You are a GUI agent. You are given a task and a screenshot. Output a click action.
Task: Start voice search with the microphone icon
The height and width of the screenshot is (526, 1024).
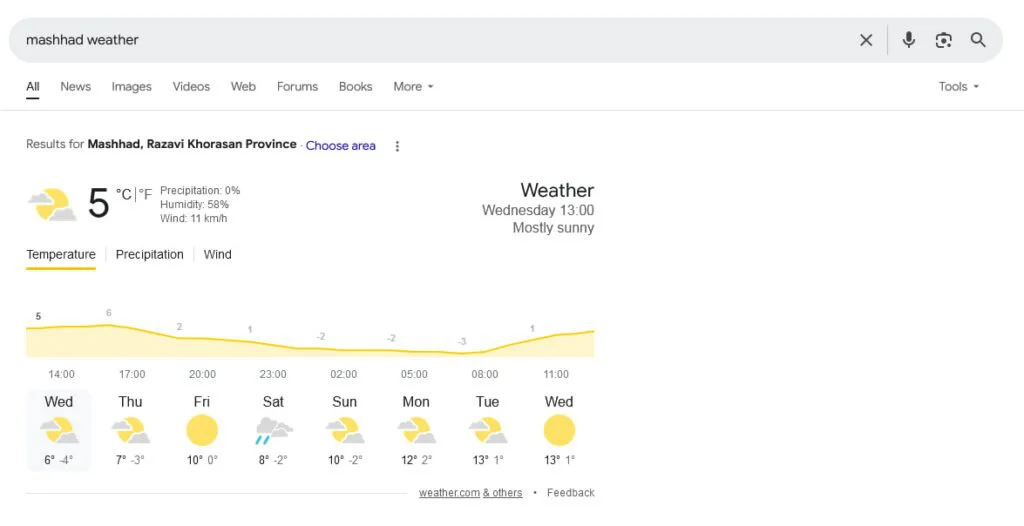[908, 40]
